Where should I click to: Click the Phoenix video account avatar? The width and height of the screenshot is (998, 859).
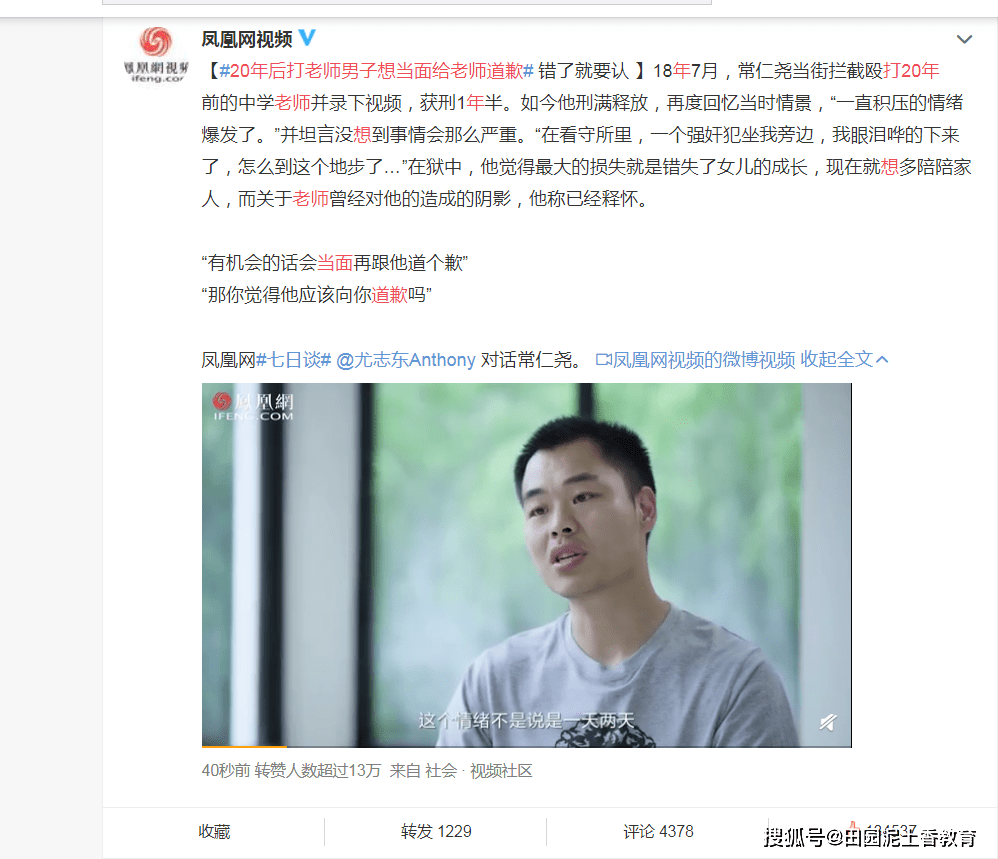pyautogui.click(x=156, y=55)
